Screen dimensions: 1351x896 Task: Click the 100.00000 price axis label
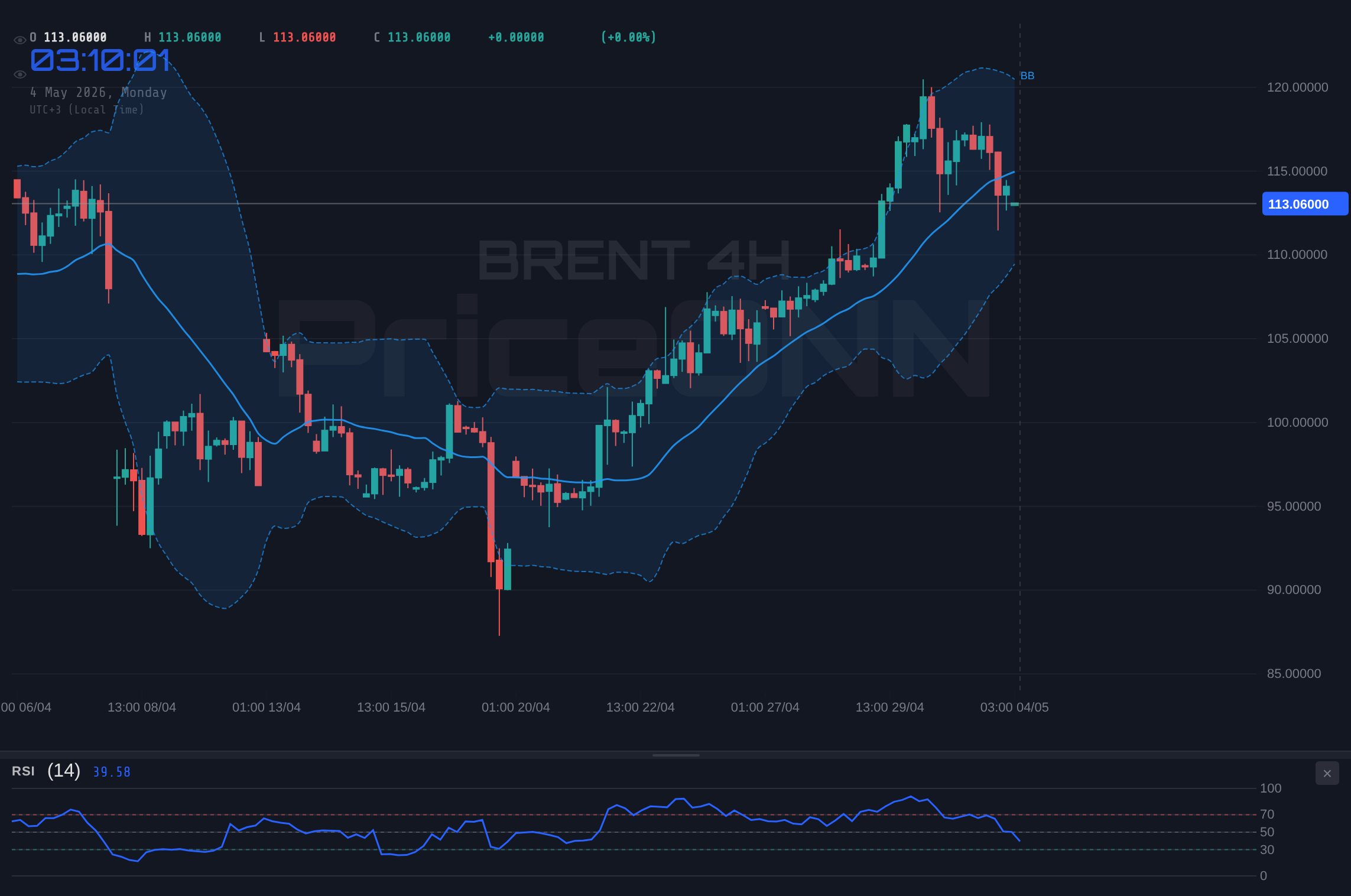(1297, 423)
